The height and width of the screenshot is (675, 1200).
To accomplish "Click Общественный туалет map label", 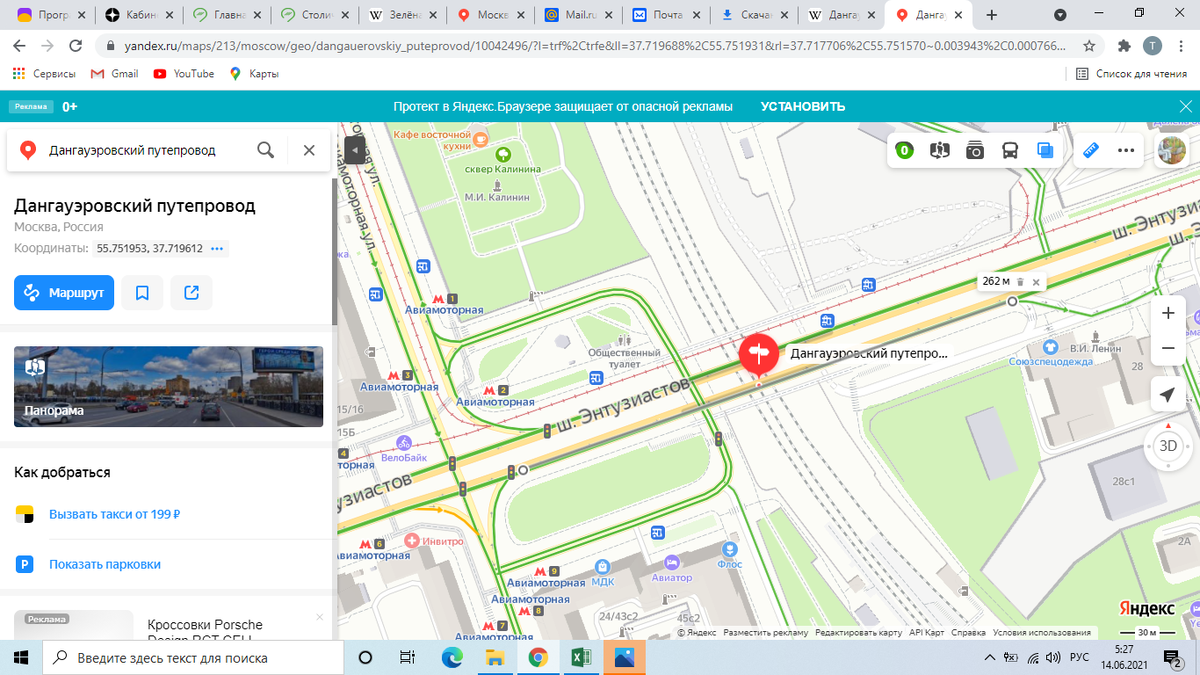I will tap(625, 358).
